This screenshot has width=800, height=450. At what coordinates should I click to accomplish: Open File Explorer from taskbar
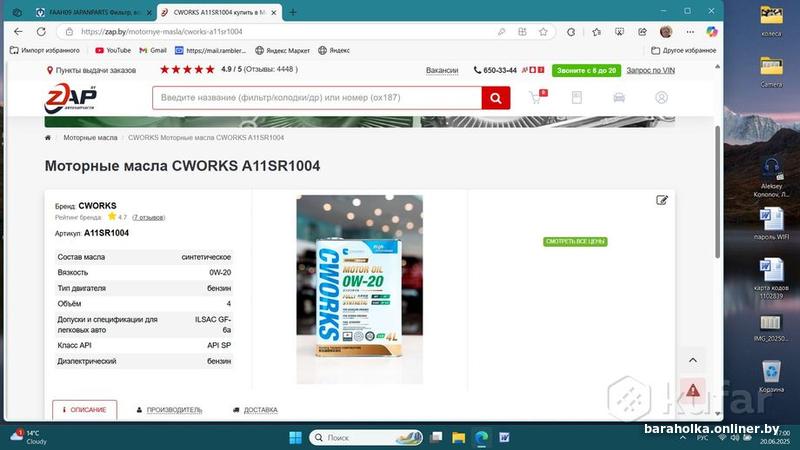[x=458, y=437]
